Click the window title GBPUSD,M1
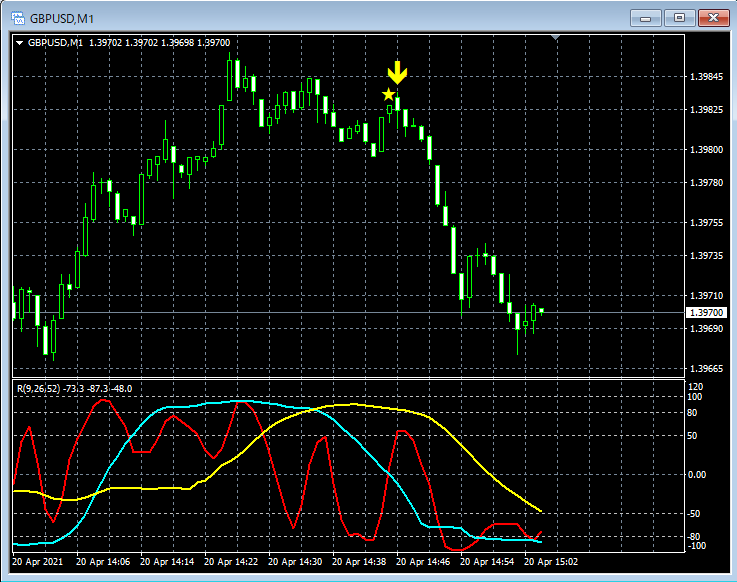 click(62, 19)
